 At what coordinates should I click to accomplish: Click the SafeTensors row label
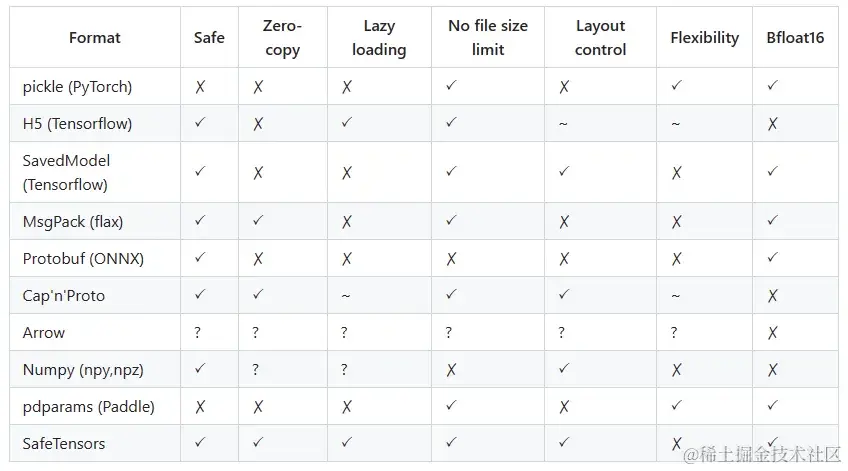click(x=64, y=443)
